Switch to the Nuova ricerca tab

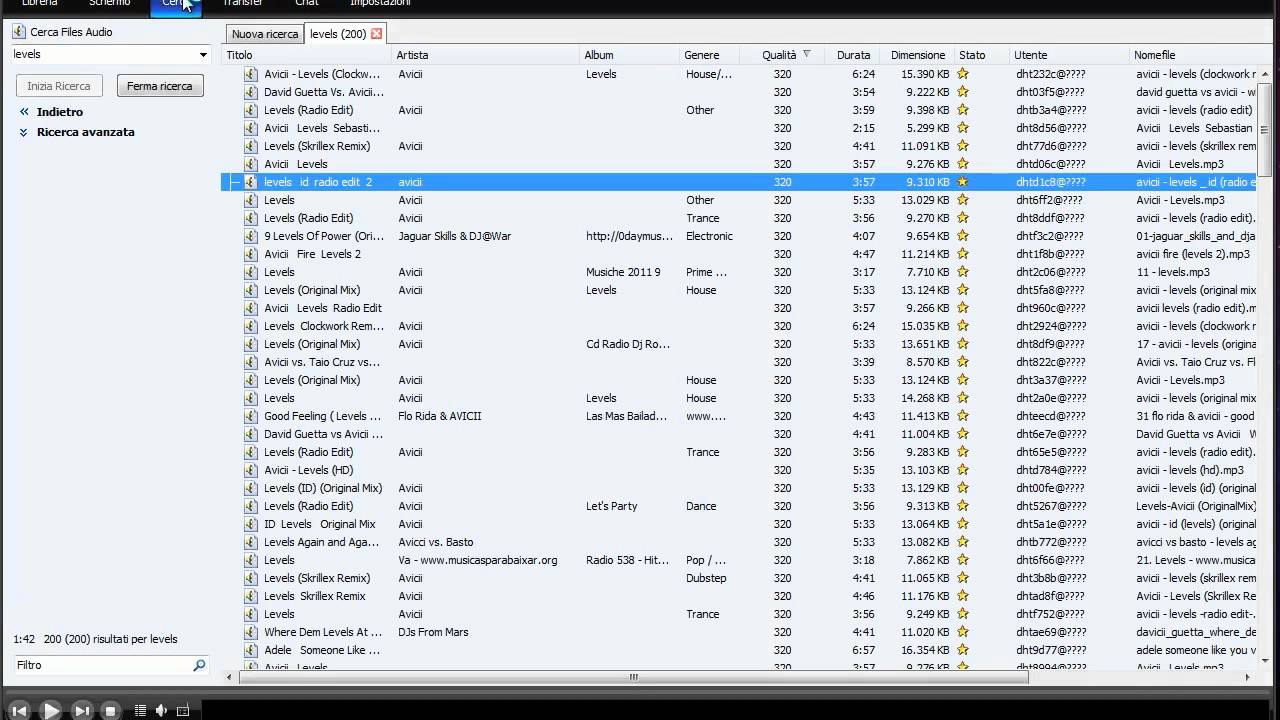coord(265,34)
